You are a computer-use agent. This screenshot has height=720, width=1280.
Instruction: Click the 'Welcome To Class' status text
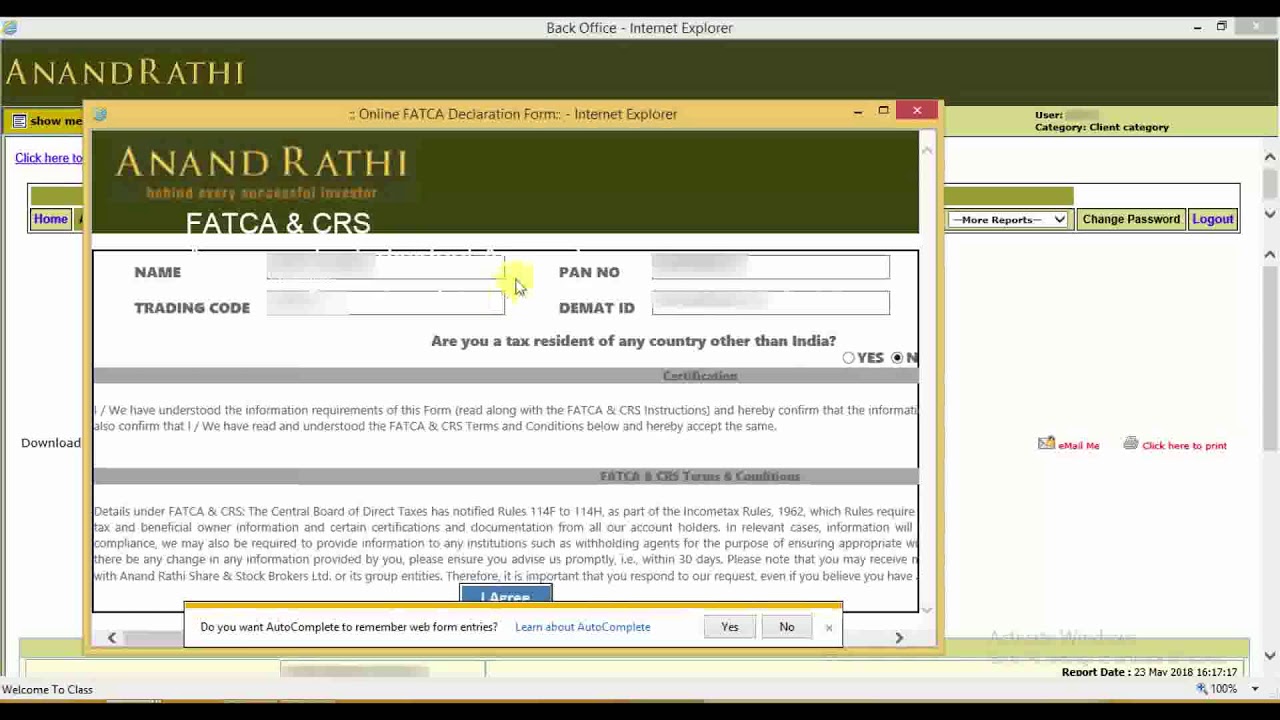47,689
